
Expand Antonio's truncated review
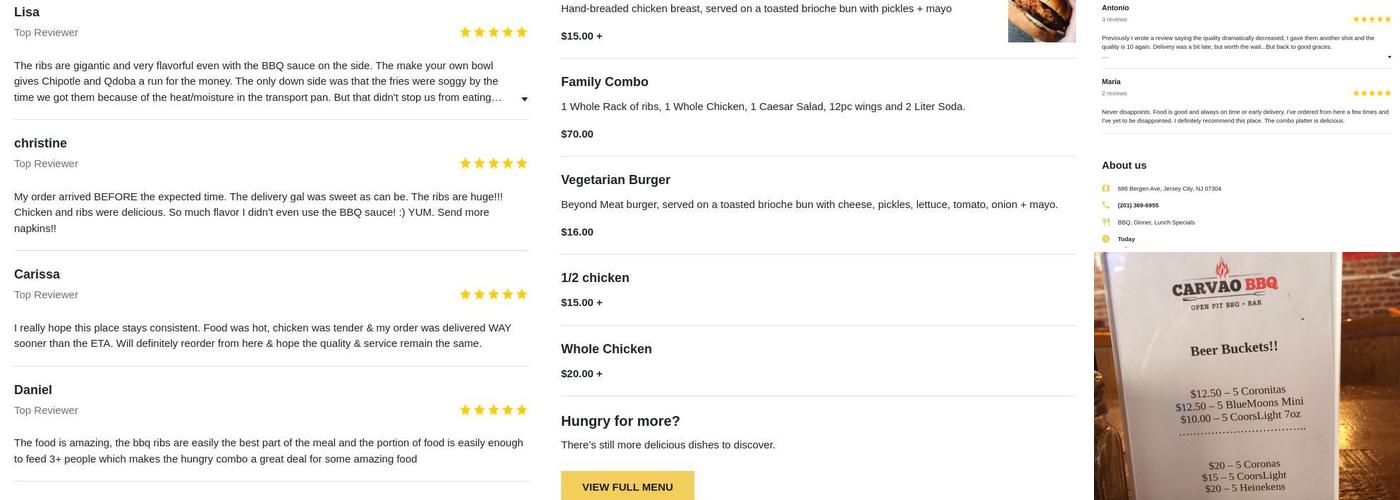pos(1389,57)
